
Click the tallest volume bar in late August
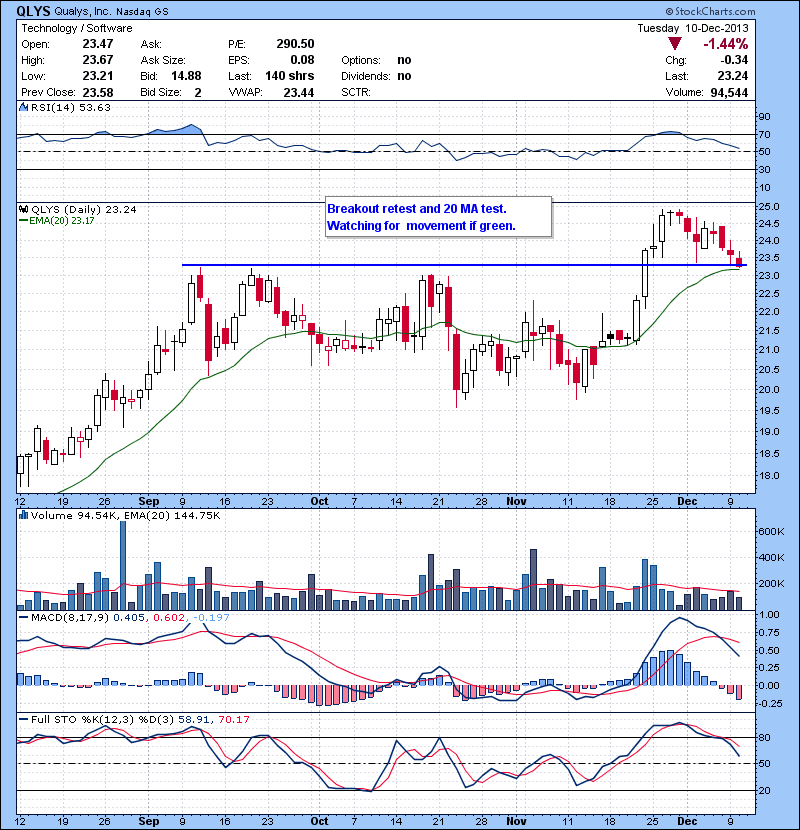[123, 565]
